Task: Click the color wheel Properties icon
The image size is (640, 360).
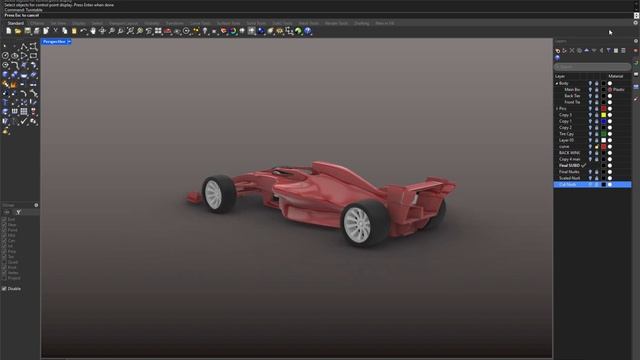Action: [233, 31]
